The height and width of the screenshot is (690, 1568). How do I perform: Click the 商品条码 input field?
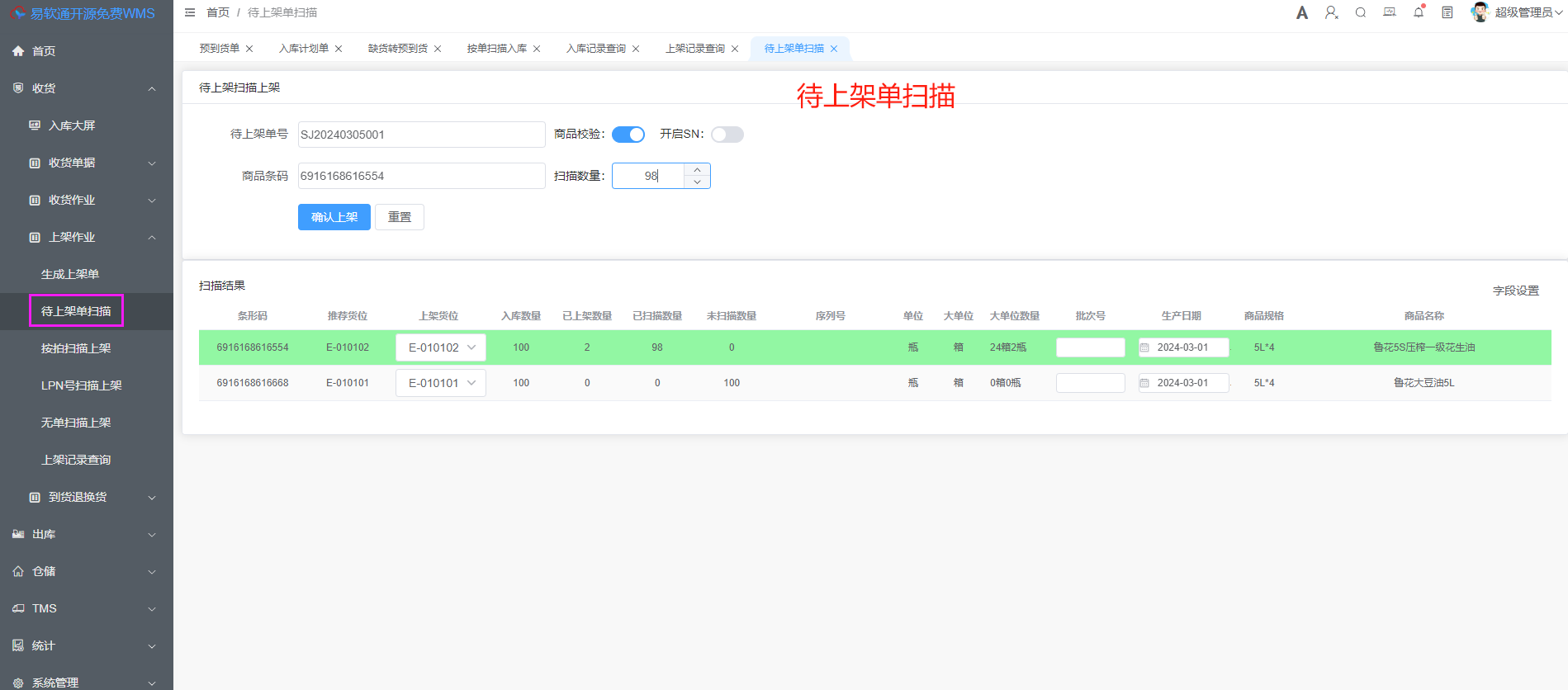click(422, 176)
